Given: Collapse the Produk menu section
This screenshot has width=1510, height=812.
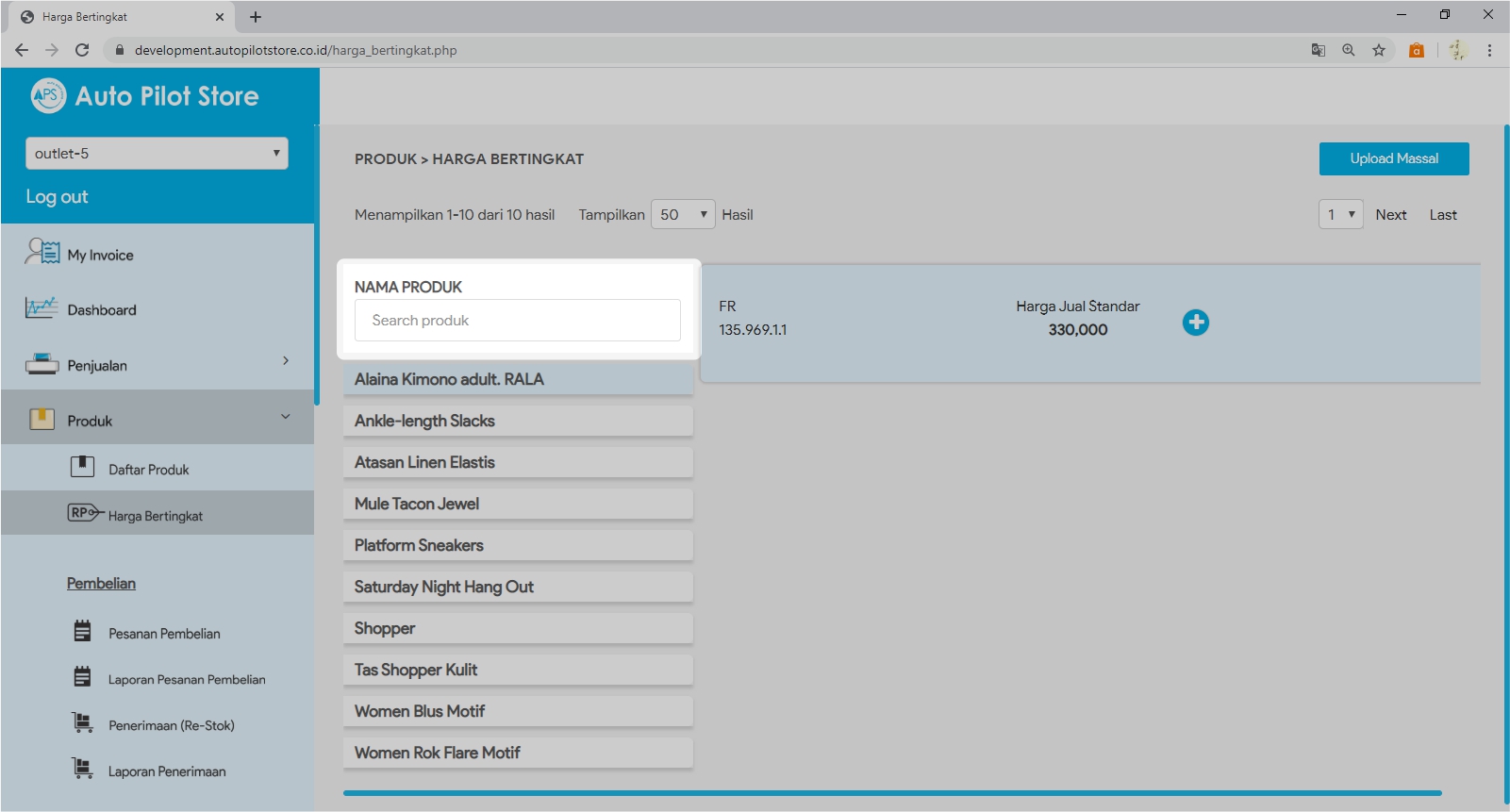Looking at the screenshot, I should pyautogui.click(x=286, y=417).
